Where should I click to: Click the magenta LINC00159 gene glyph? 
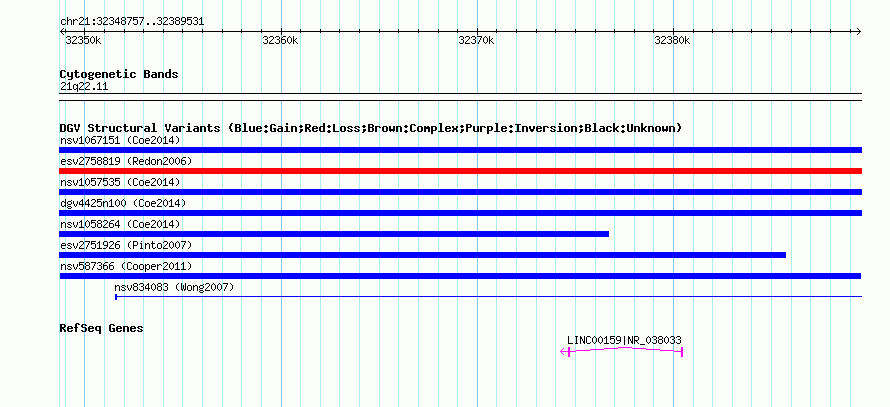[x=622, y=351]
